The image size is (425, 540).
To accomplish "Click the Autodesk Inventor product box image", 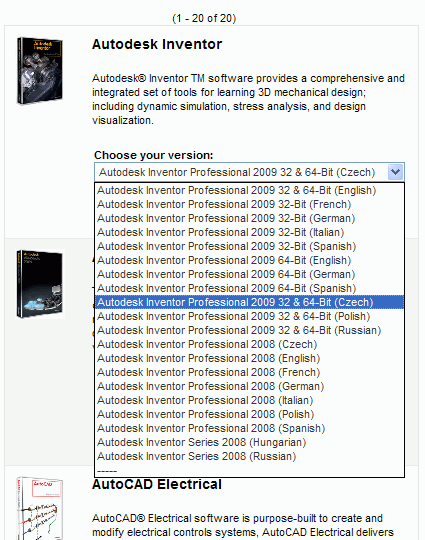I will tap(40, 71).
